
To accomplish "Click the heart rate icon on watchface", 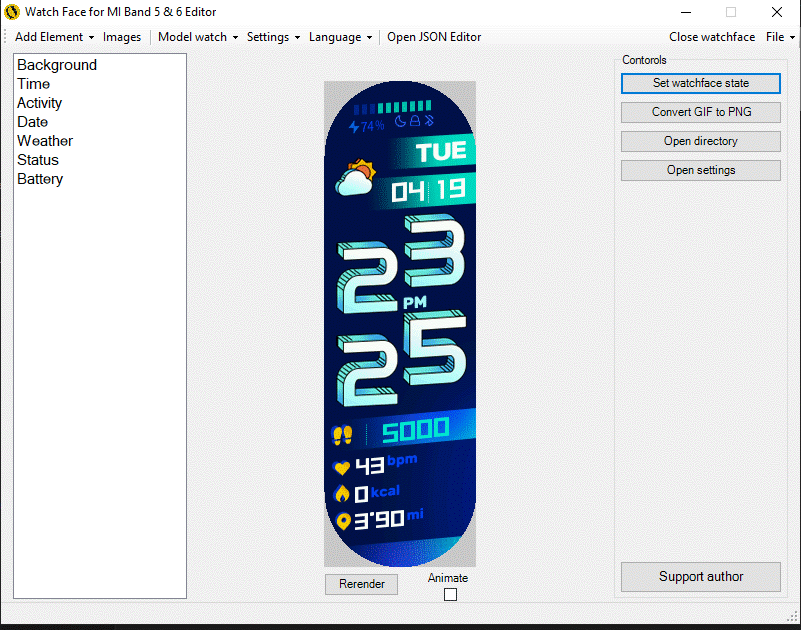I will coord(342,467).
